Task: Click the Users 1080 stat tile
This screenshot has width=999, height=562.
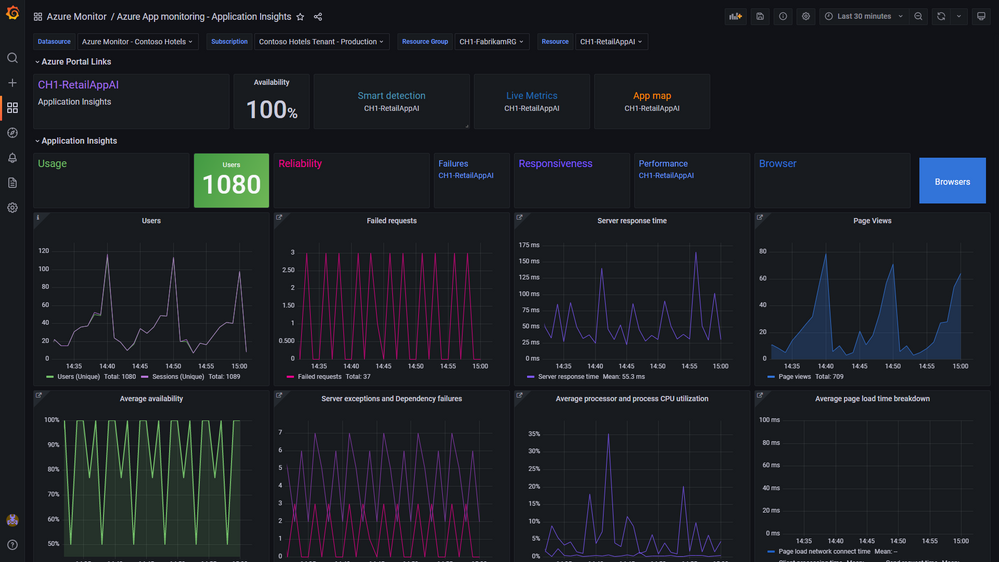Action: pyautogui.click(x=231, y=180)
